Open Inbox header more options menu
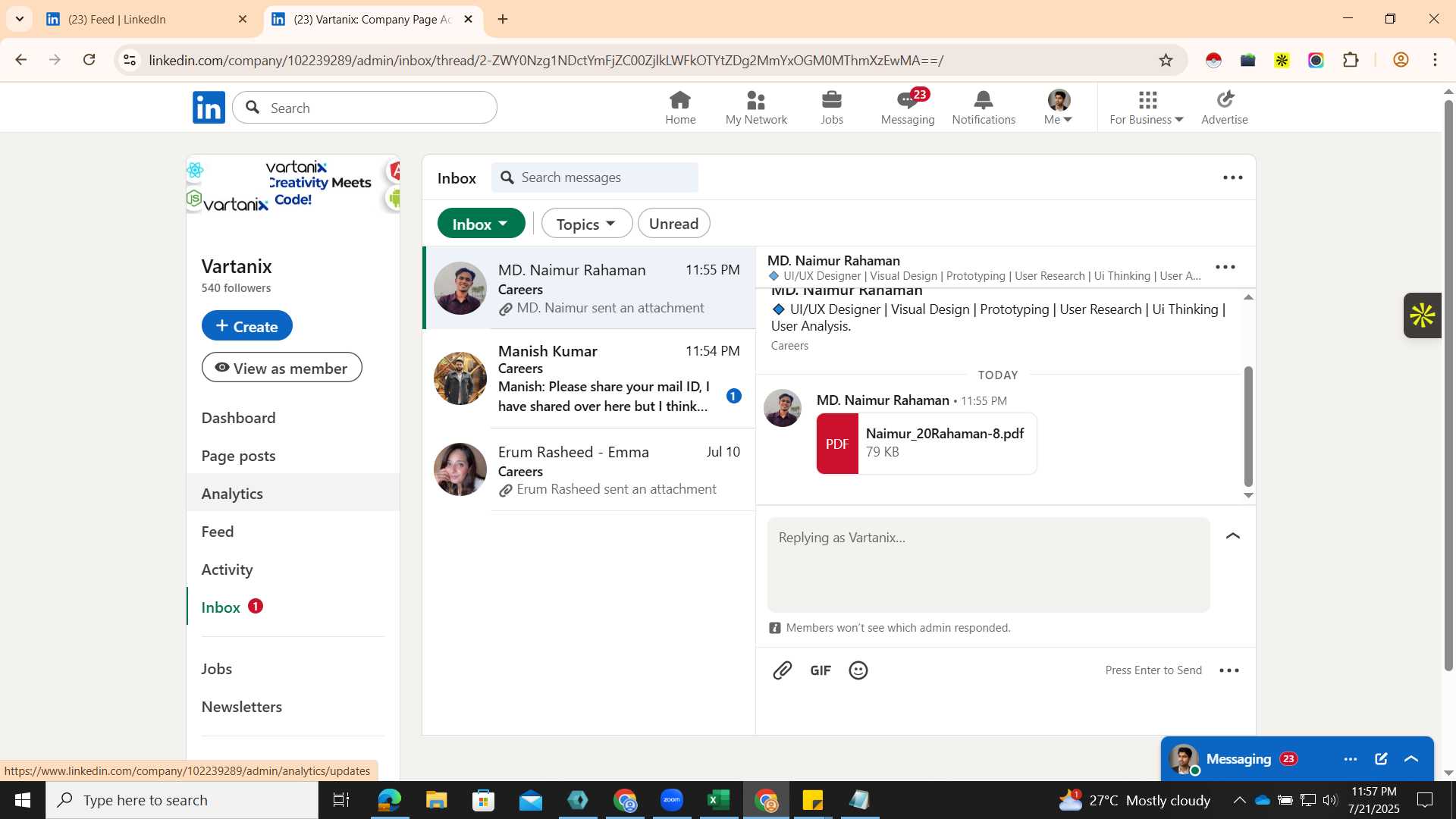The height and width of the screenshot is (819, 1456). (x=1233, y=177)
